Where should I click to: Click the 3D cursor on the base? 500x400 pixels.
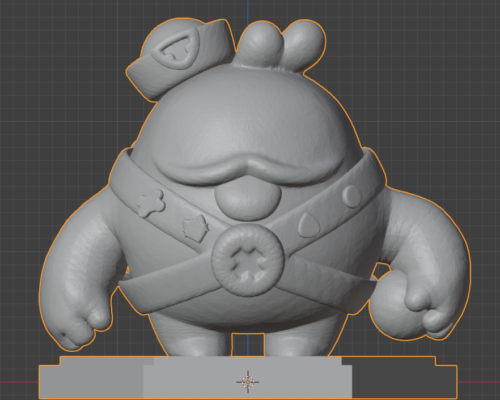(248, 382)
